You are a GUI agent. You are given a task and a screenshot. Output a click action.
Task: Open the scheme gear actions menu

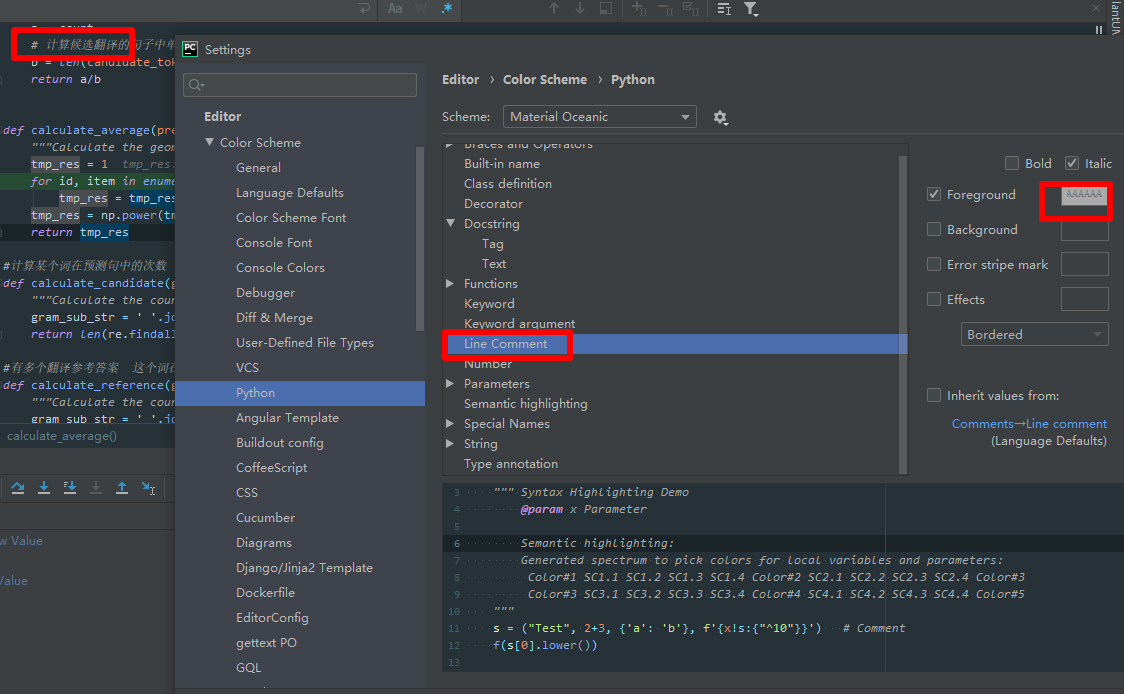pyautogui.click(x=720, y=118)
